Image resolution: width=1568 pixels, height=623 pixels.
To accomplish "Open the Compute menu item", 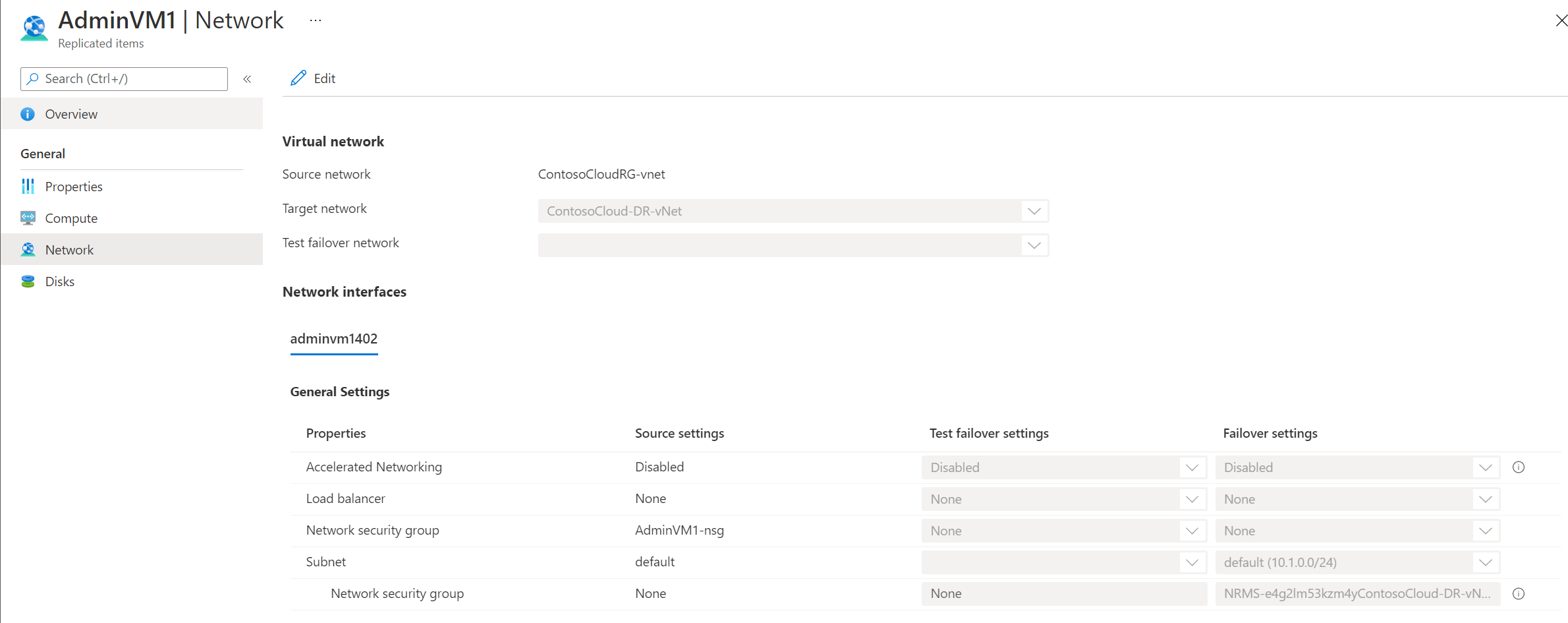I will tap(71, 218).
